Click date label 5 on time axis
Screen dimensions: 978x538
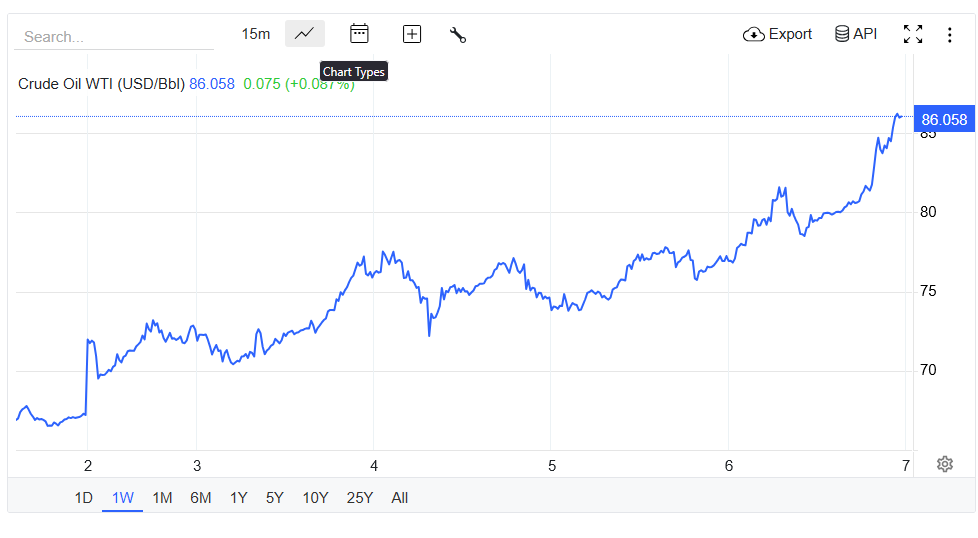552,466
